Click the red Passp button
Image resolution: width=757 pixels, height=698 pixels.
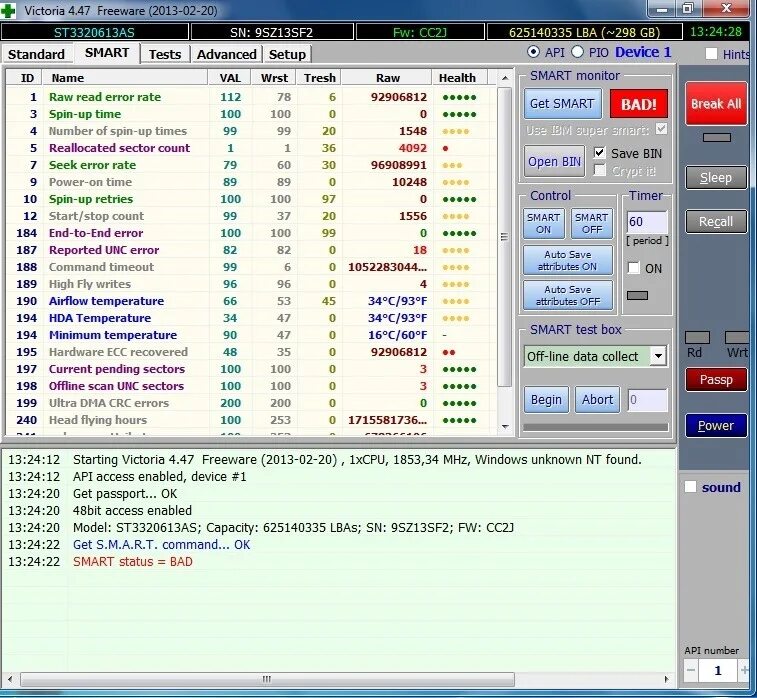click(x=716, y=379)
